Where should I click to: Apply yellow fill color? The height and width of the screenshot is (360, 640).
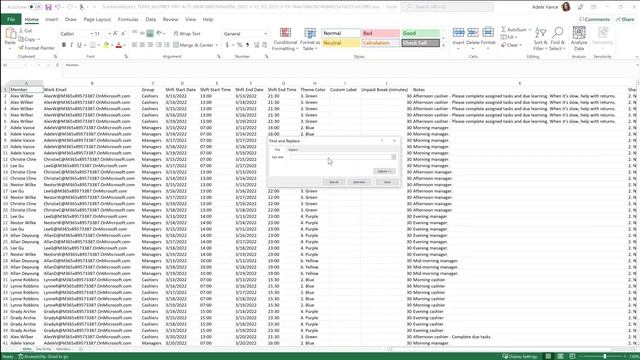click(x=106, y=45)
